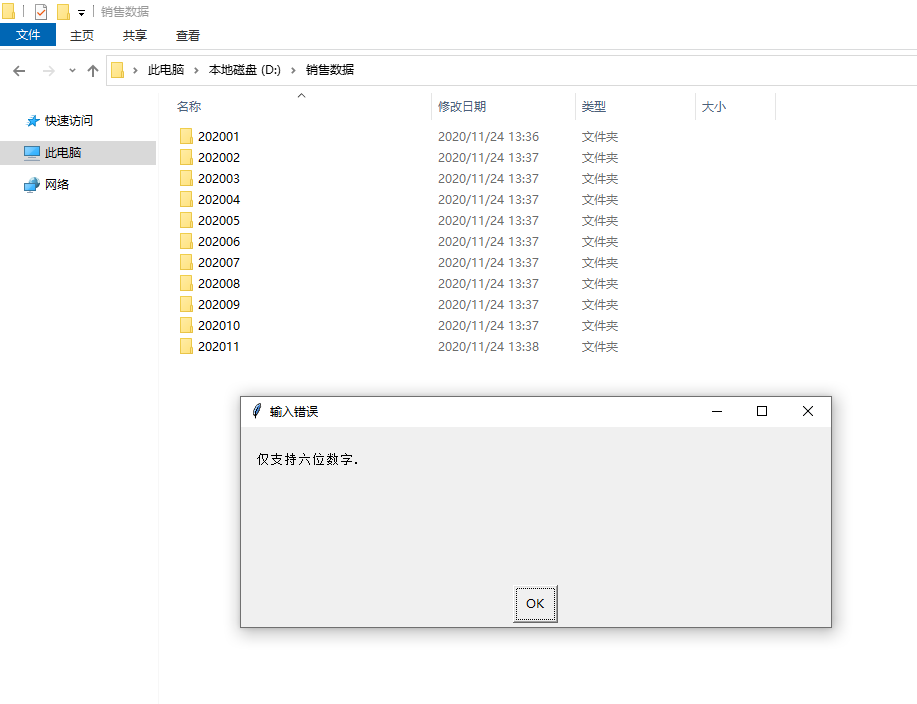Sort by the 名称 column header

point(189,106)
